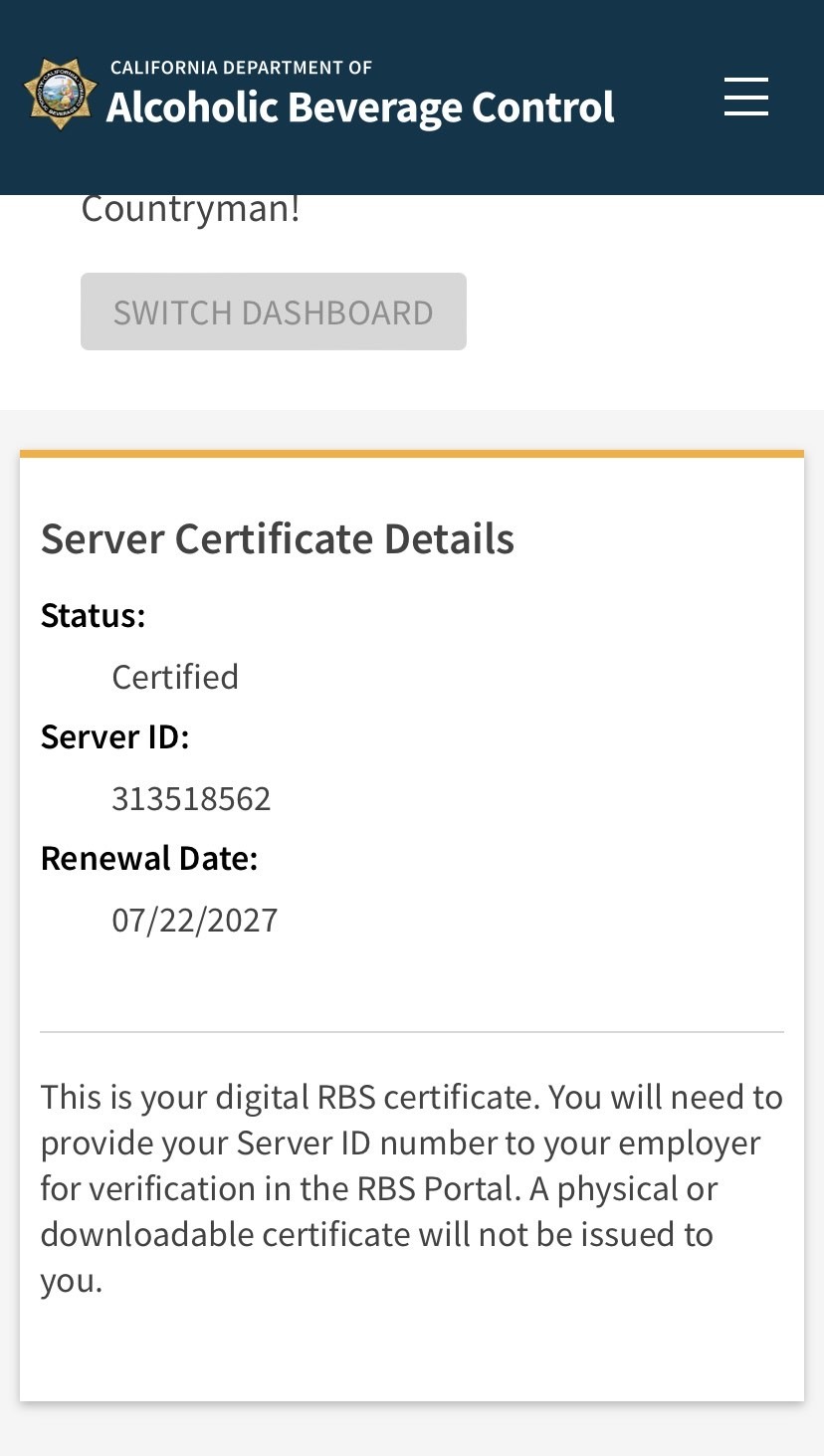Click the final word 'you.' in notice
Image resolution: width=824 pixels, height=1456 pixels.
click(71, 1280)
